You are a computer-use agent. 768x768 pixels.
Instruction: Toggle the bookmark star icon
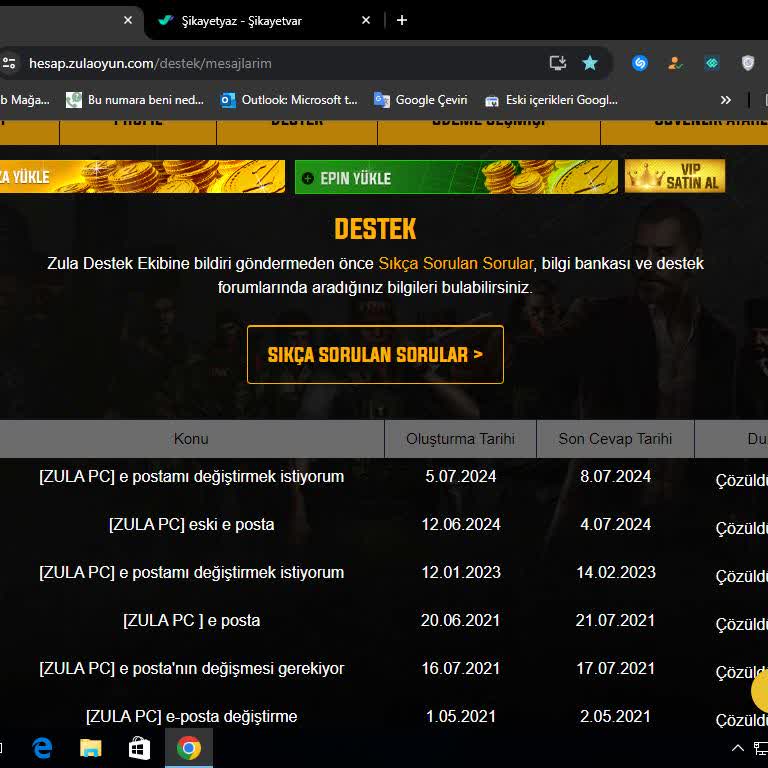point(590,63)
